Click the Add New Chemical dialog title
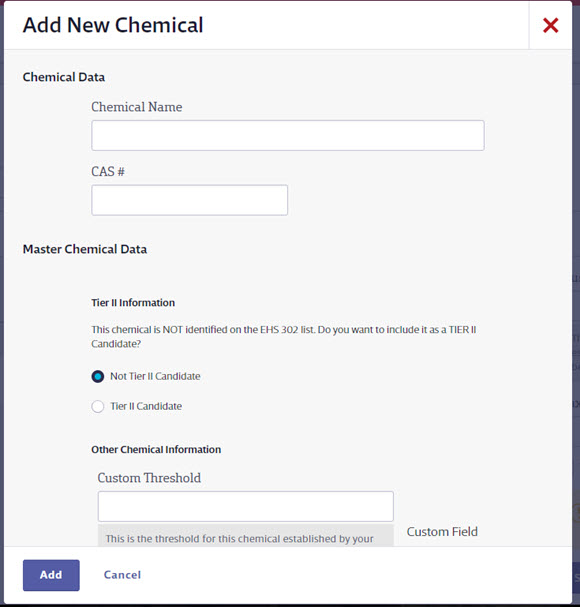This screenshot has height=607, width=580. click(x=113, y=25)
